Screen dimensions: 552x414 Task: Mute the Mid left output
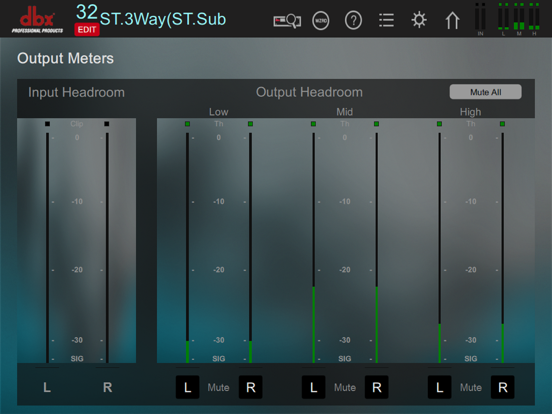[x=313, y=387]
